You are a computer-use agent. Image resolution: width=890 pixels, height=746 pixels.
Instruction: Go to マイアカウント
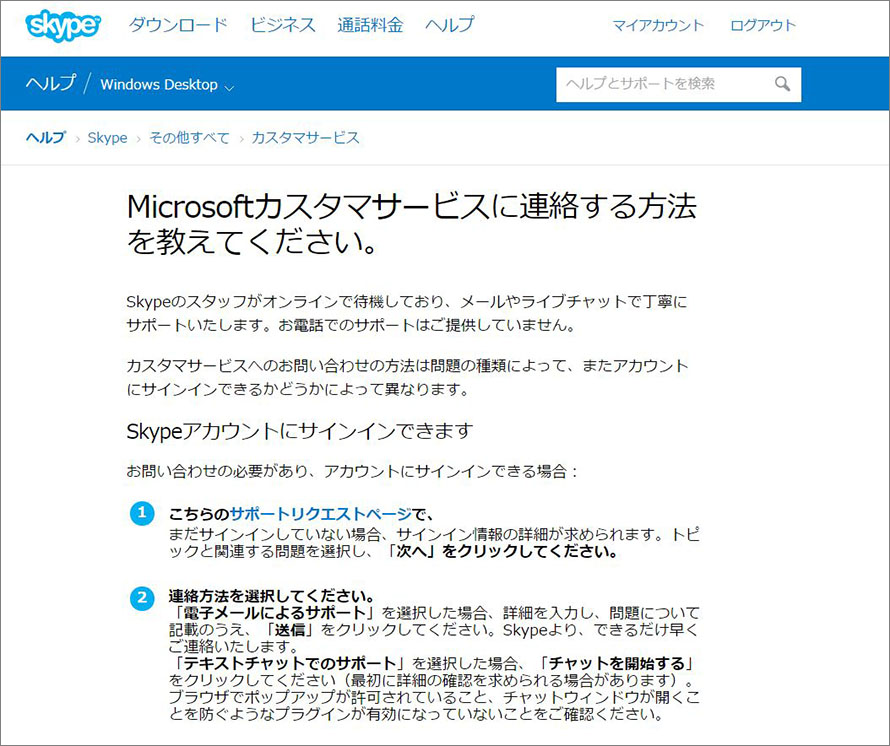pyautogui.click(x=658, y=26)
